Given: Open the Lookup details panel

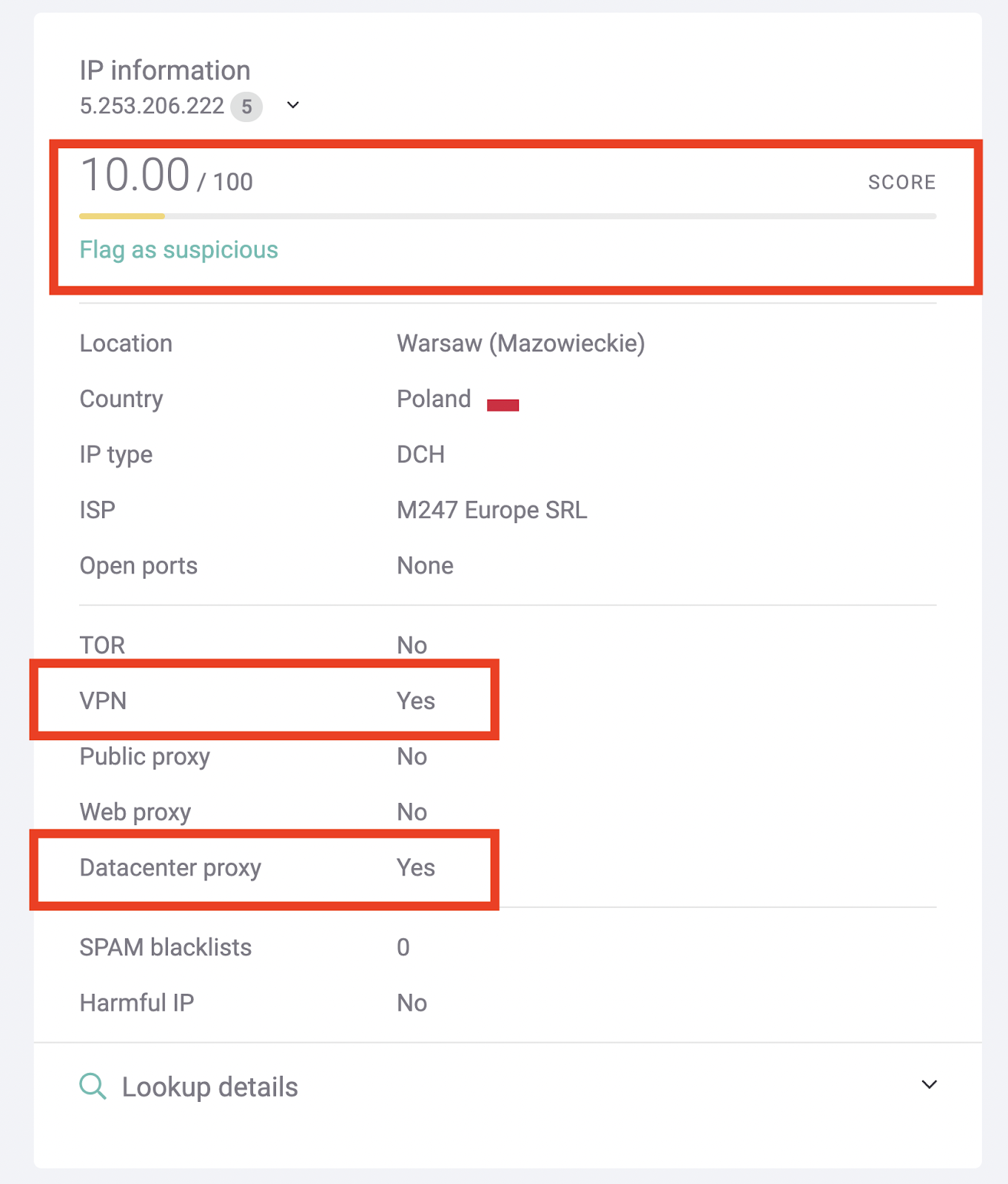Looking at the screenshot, I should coord(209,1086).
